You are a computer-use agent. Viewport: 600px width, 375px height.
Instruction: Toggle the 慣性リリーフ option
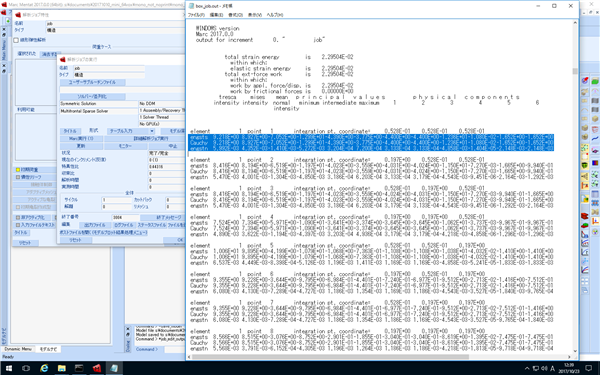(18, 177)
